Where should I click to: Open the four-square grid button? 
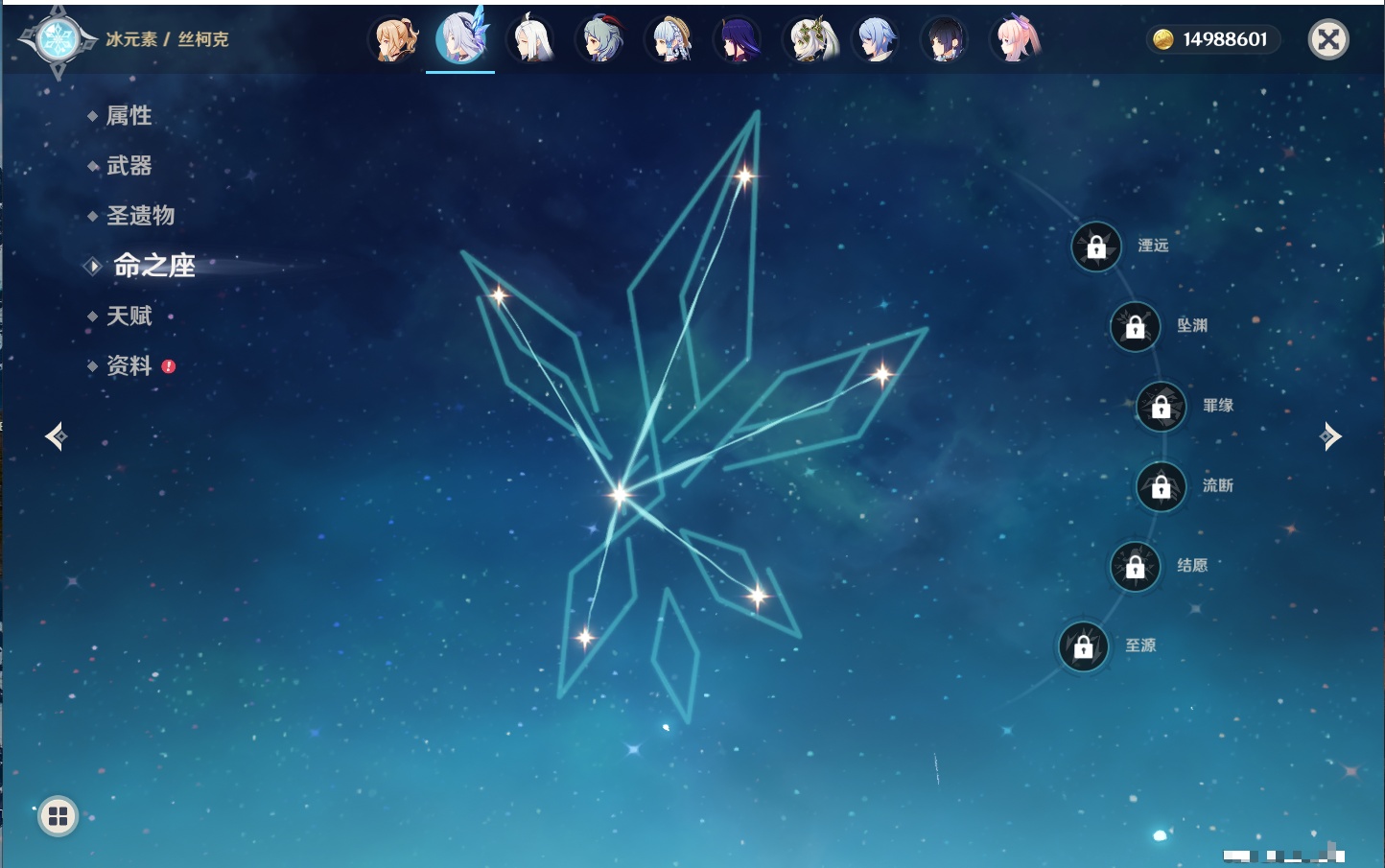[x=59, y=816]
